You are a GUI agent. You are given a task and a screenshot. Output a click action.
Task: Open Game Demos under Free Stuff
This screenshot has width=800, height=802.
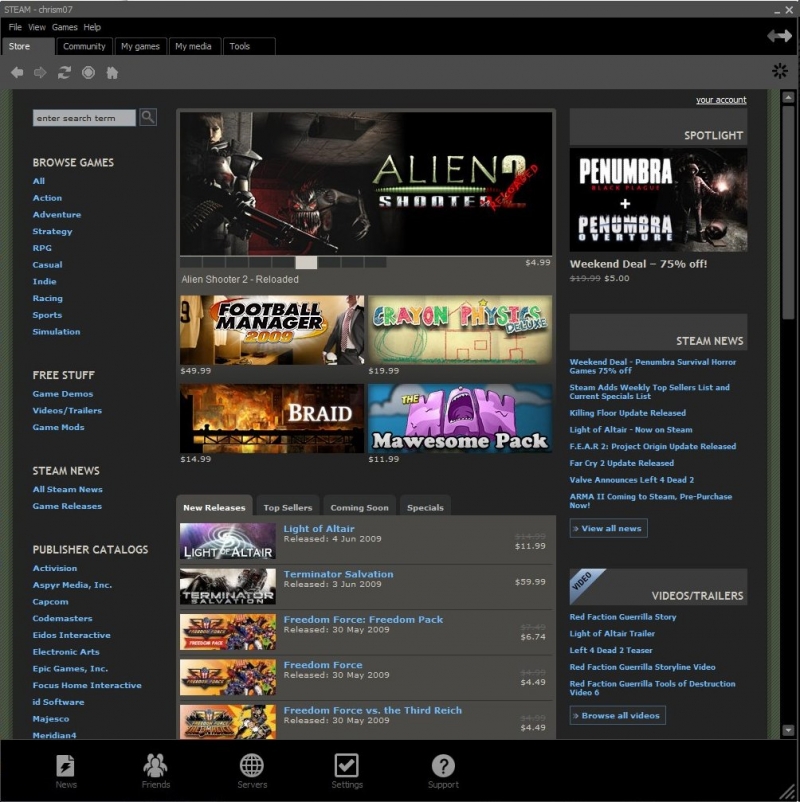pyautogui.click(x=63, y=394)
